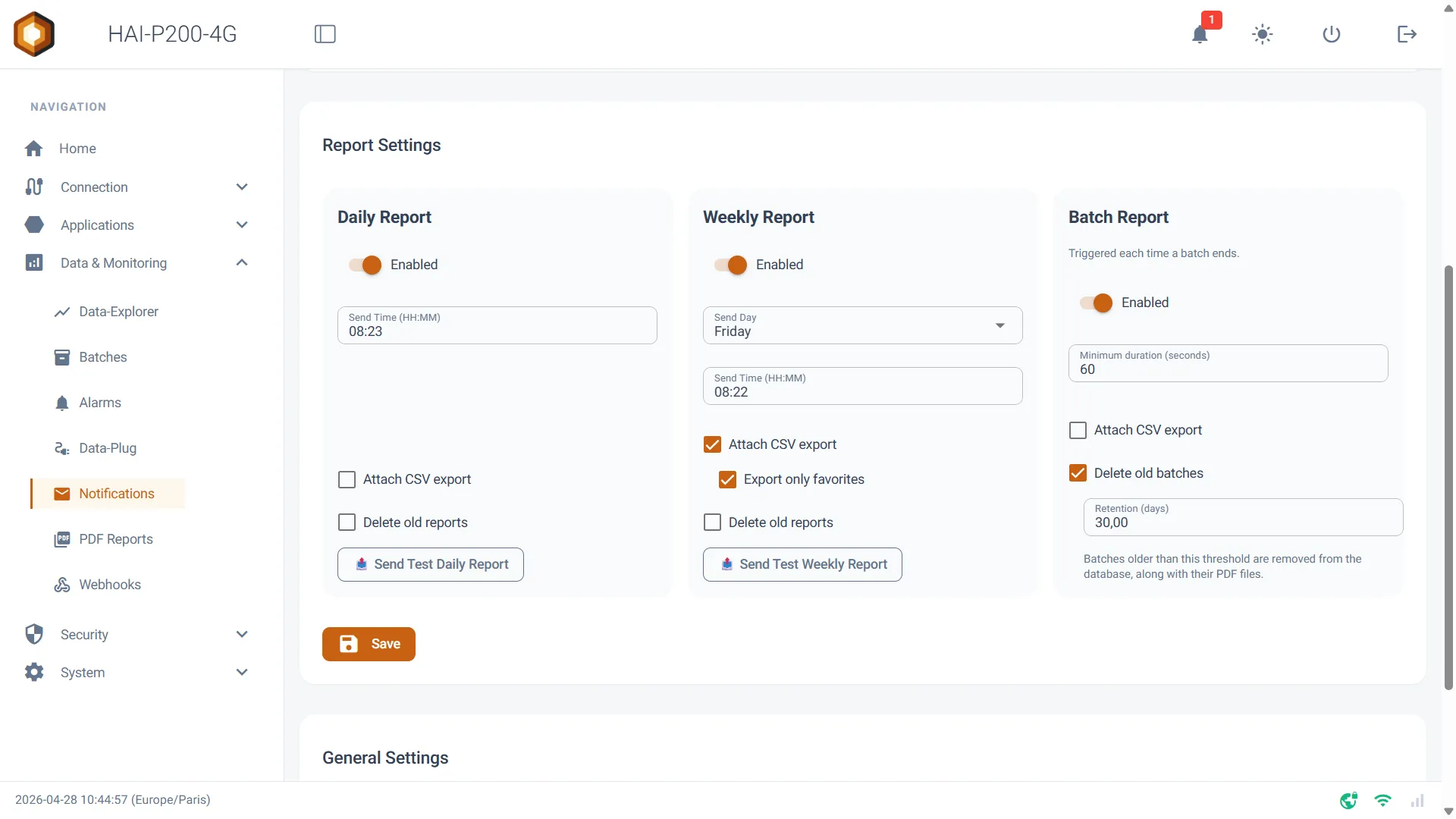Click the page vertical scrollbar

tap(1448, 478)
